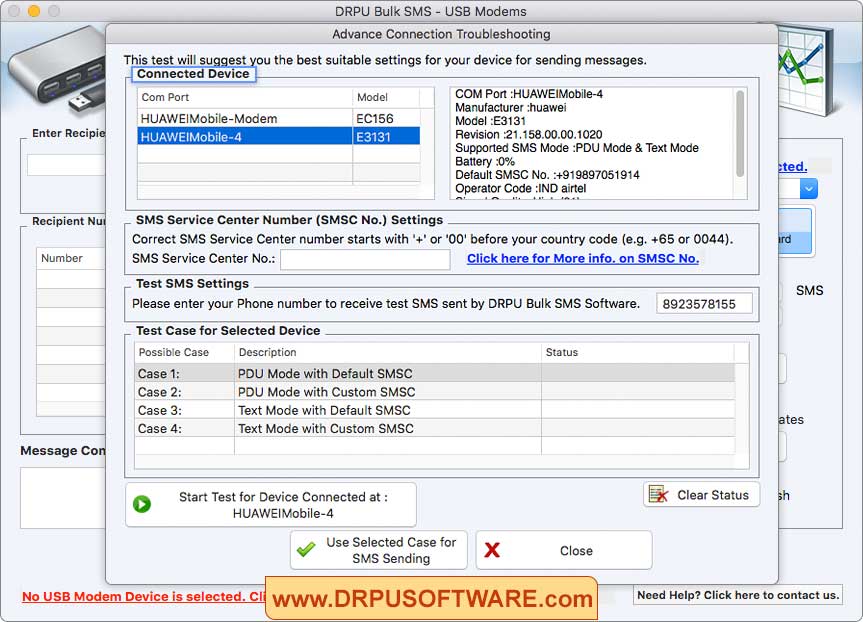Visit the www.DRPUSOFTWARE.com banner
This screenshot has width=863, height=622.
pos(431,598)
